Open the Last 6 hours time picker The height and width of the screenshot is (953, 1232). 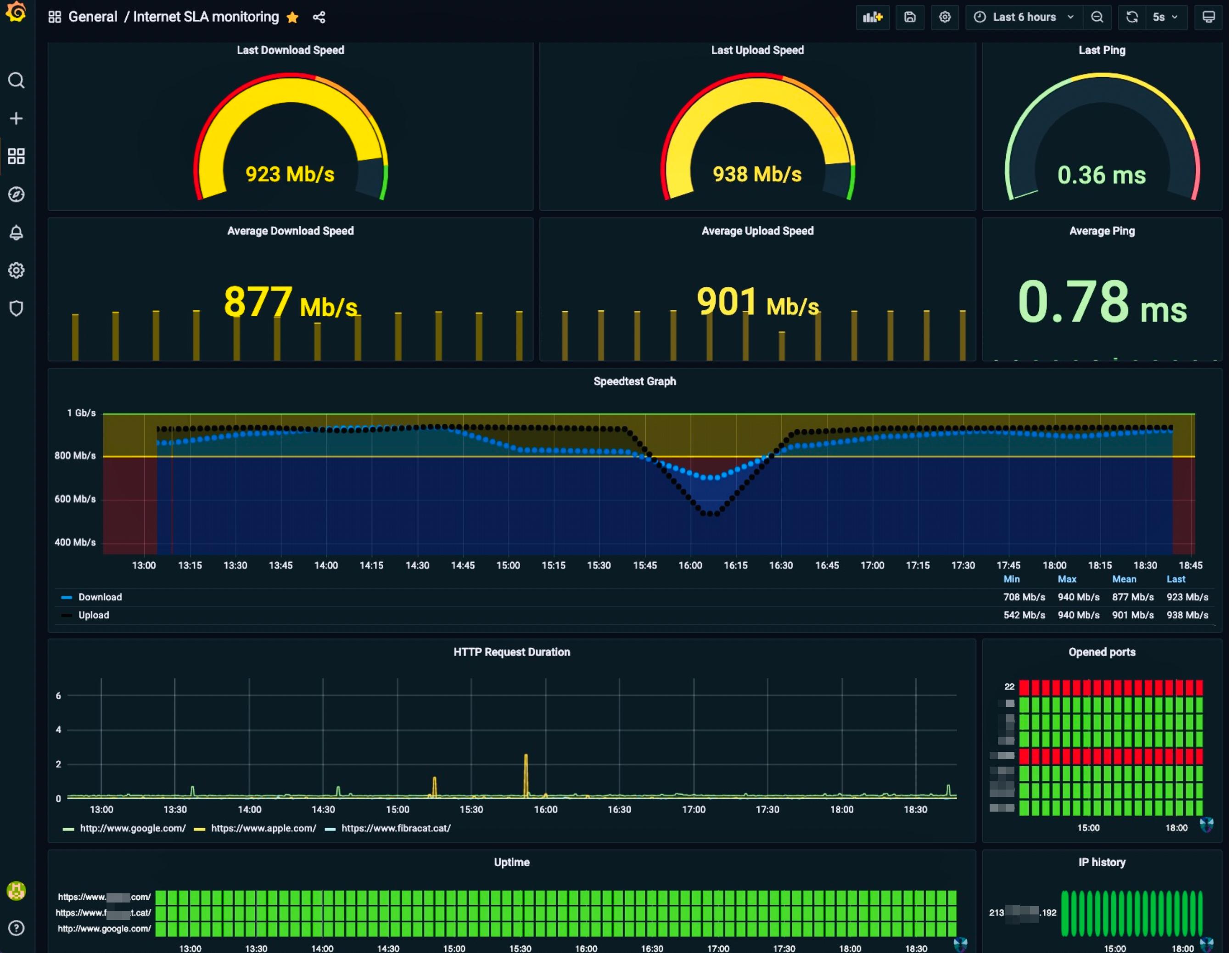[x=1024, y=17]
